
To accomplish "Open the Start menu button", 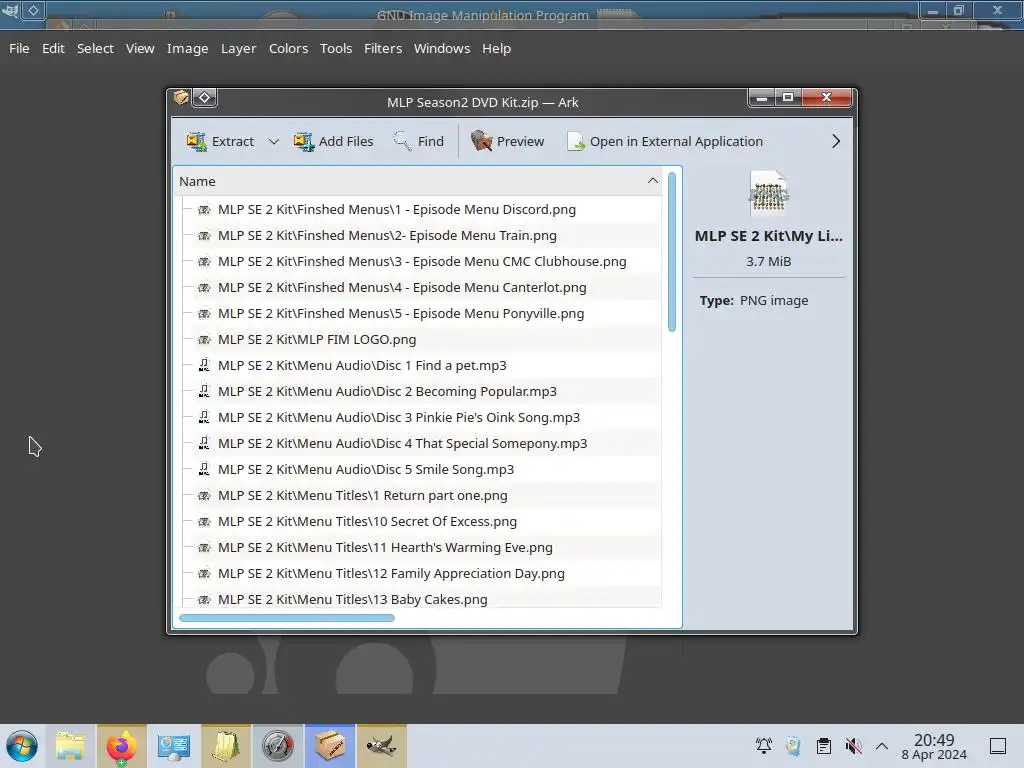I will 22,746.
